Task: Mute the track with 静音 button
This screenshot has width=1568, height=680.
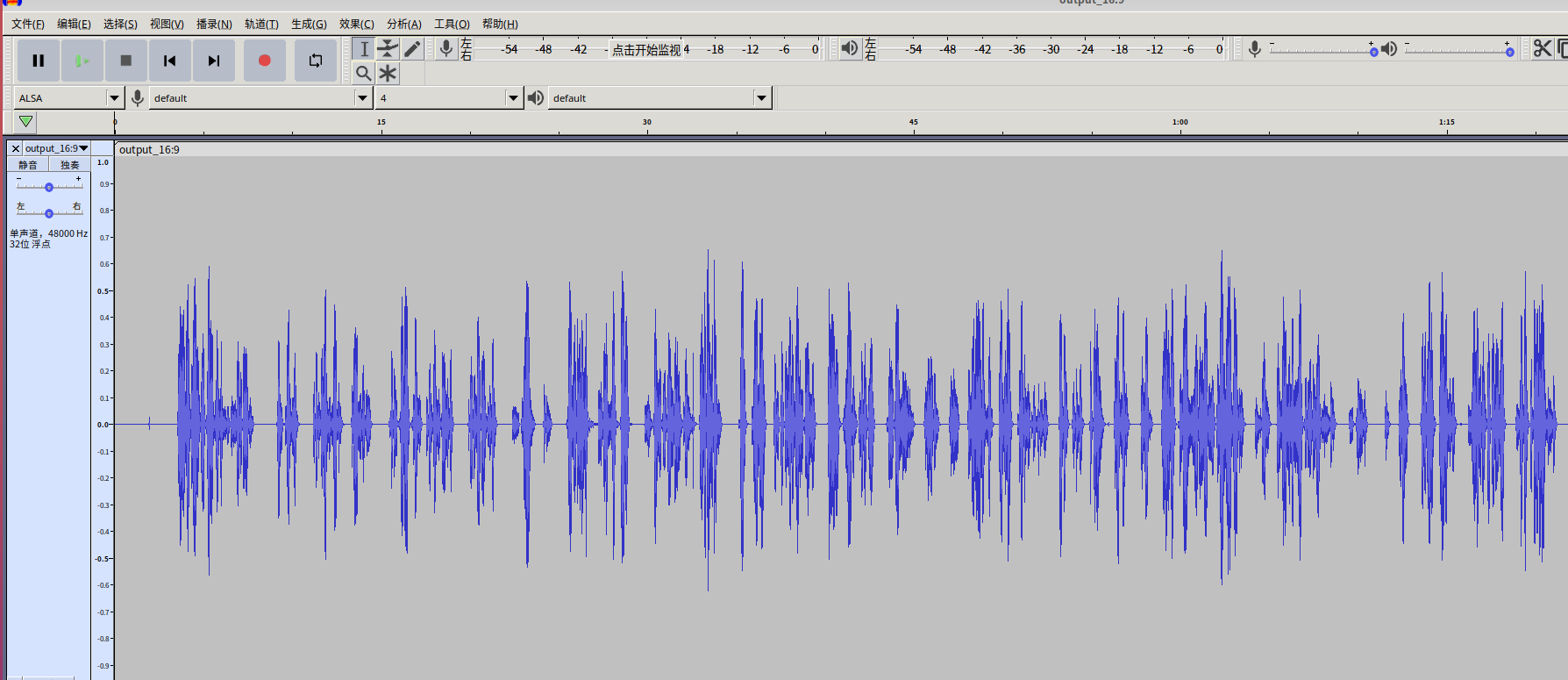Action: click(x=28, y=165)
